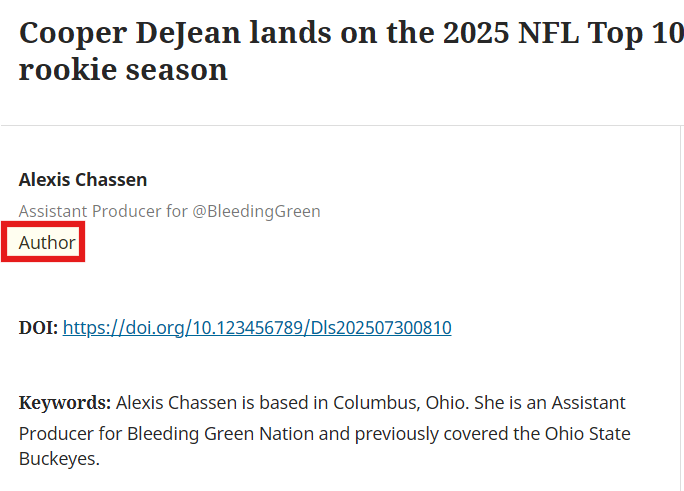Click the word lands in the headline
The height and width of the screenshot is (491, 684).
click(290, 33)
